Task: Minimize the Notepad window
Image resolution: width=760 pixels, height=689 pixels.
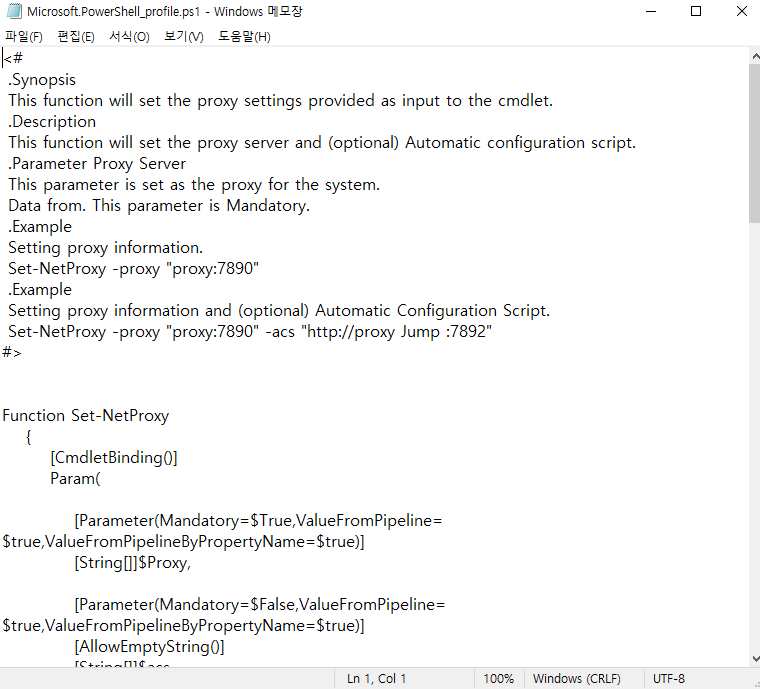Action: (x=651, y=11)
